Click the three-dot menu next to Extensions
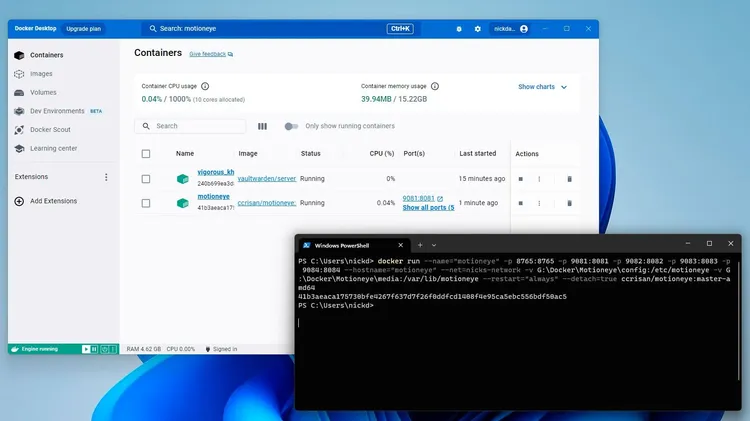This screenshot has width=750, height=421. point(106,177)
